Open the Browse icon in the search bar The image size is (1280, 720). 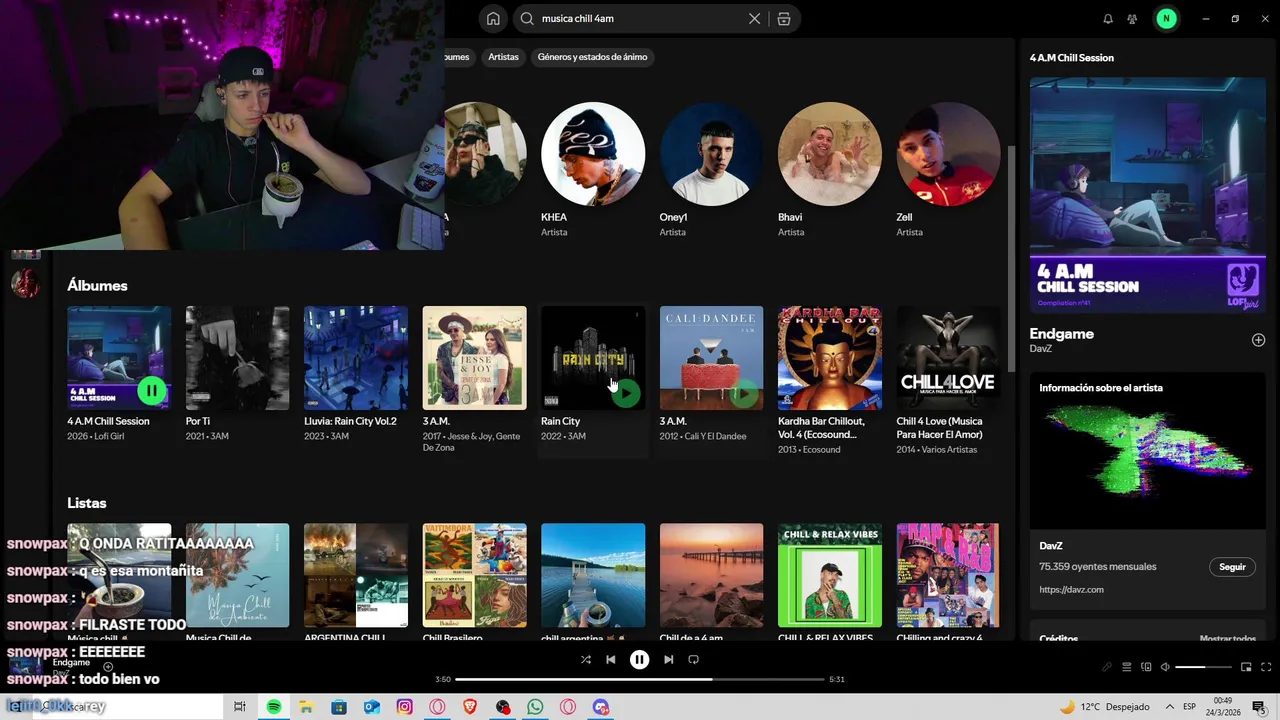[784, 18]
